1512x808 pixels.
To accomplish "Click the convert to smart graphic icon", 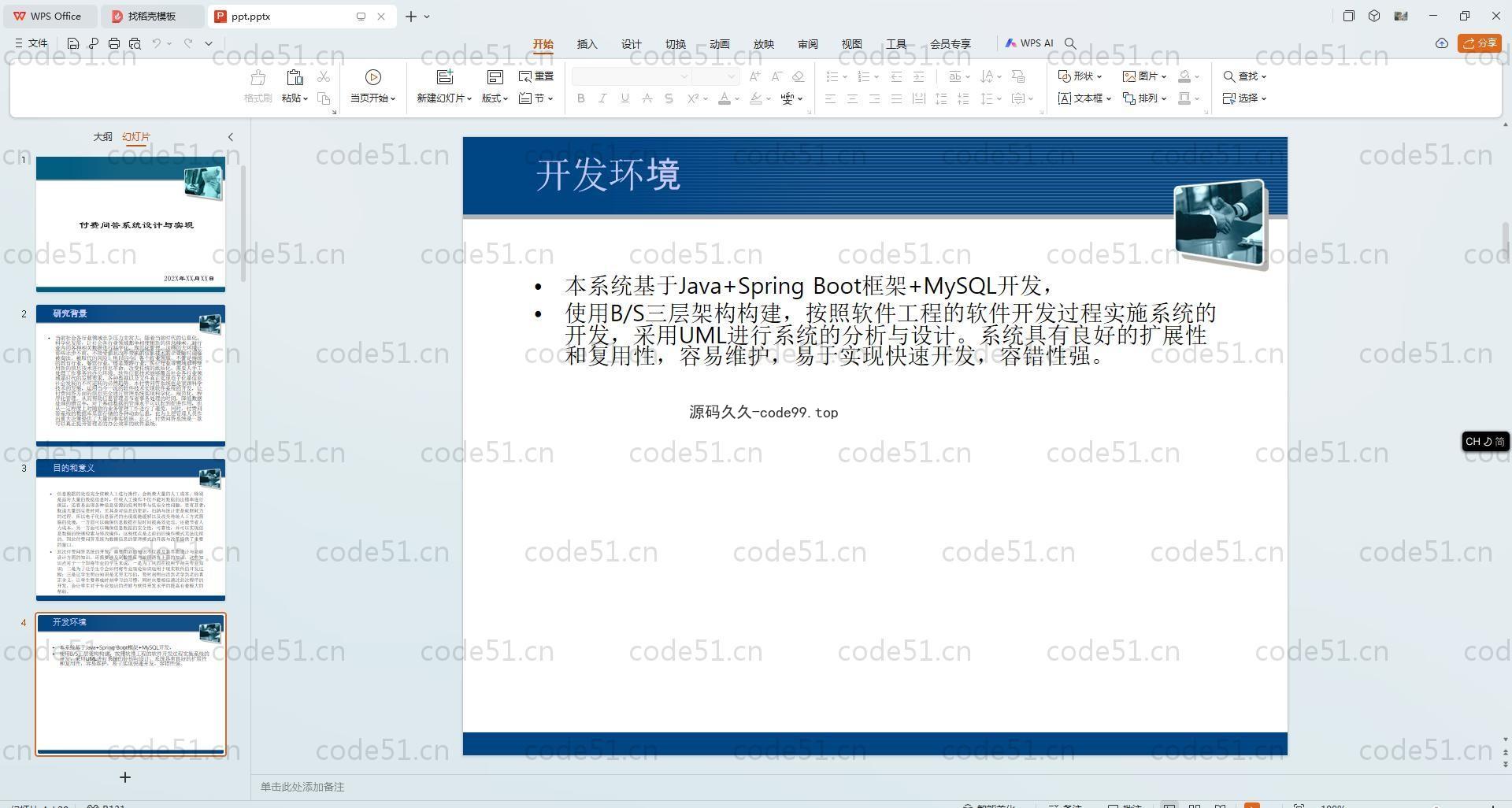I will pos(1018,76).
